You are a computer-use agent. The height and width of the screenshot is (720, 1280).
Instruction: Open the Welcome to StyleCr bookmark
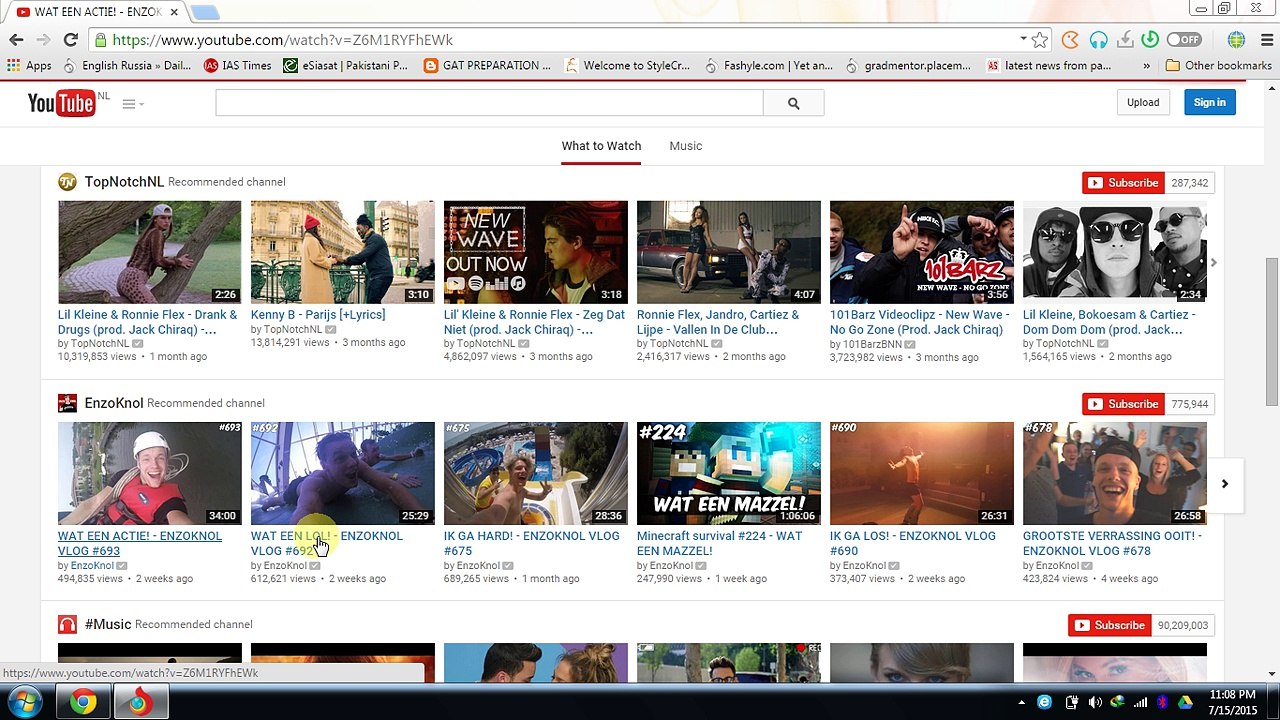click(x=627, y=66)
